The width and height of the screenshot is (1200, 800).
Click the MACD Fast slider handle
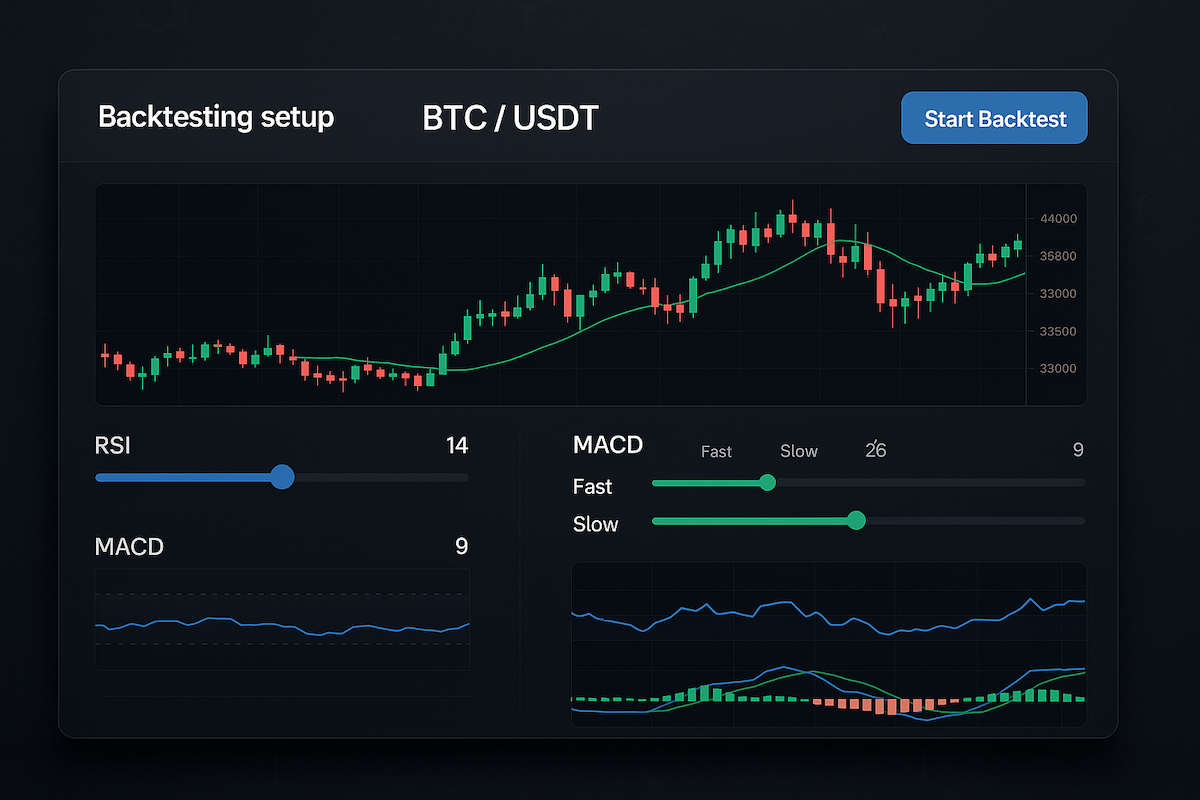point(768,483)
